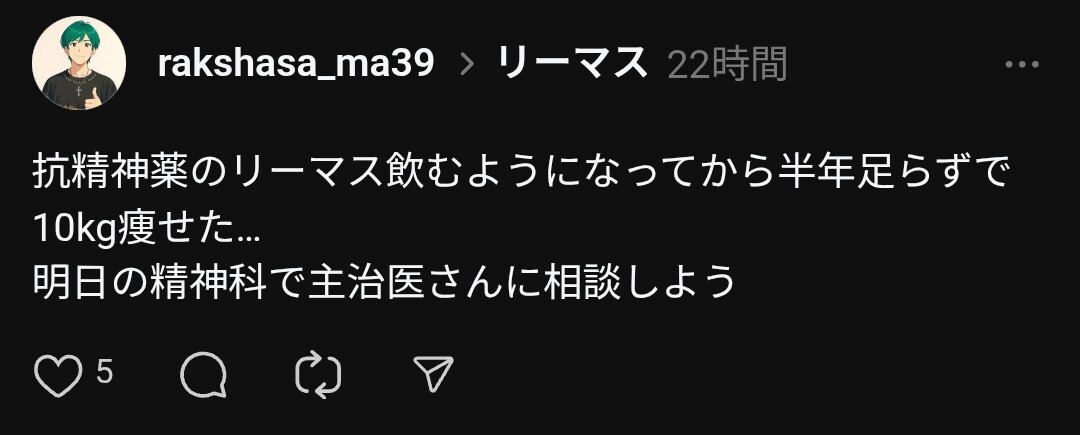This screenshot has width=1080, height=435.
Task: Click the chevron arrow after rakshasa_ma39
Action: coord(467,65)
